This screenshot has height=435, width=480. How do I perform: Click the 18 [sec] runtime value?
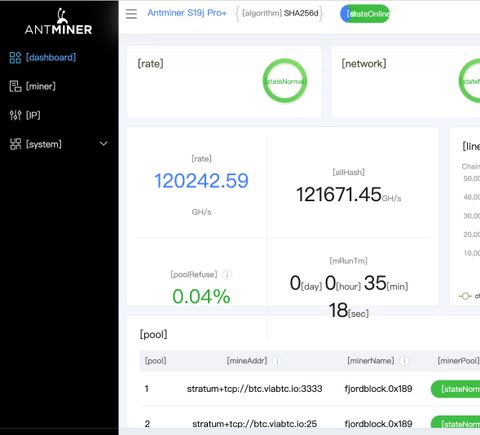click(349, 310)
